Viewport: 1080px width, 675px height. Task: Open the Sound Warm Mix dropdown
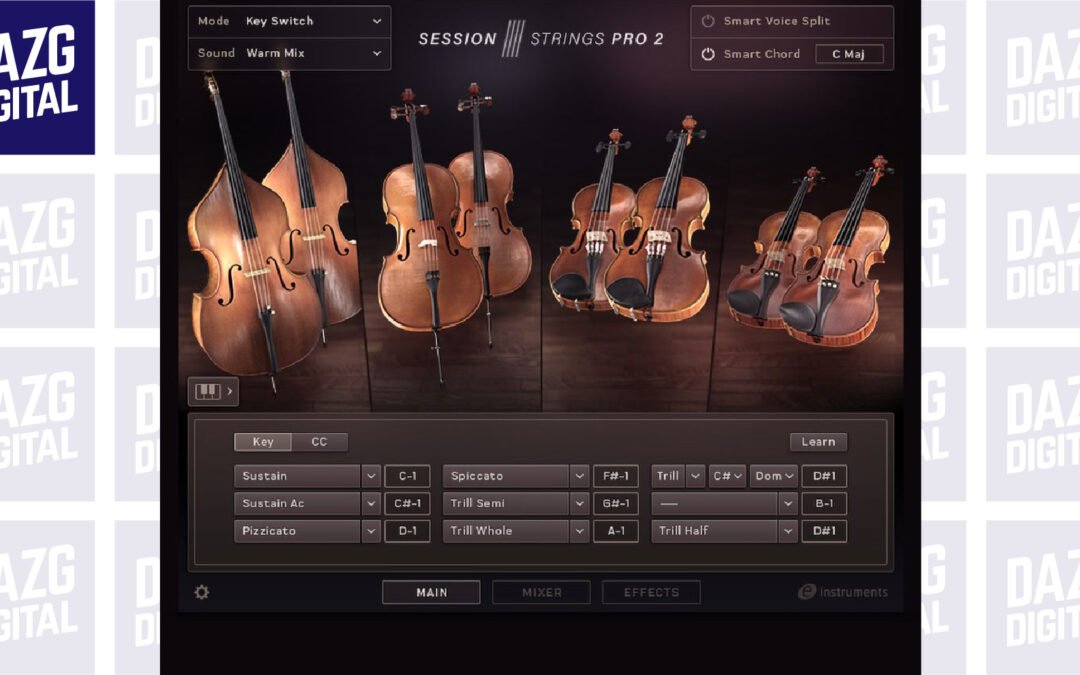pyautogui.click(x=289, y=53)
